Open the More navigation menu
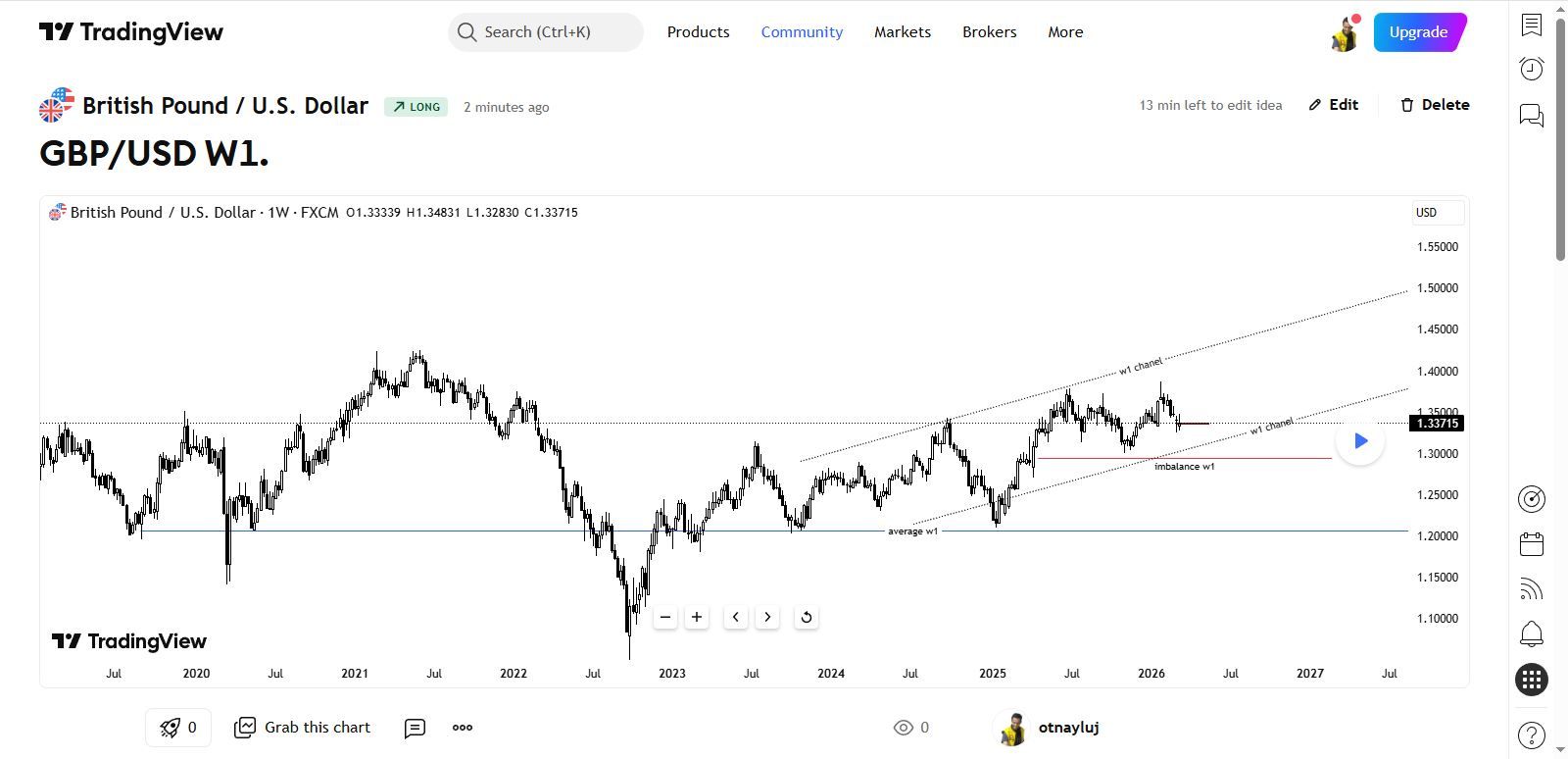The width and height of the screenshot is (1568, 759). click(x=1065, y=32)
